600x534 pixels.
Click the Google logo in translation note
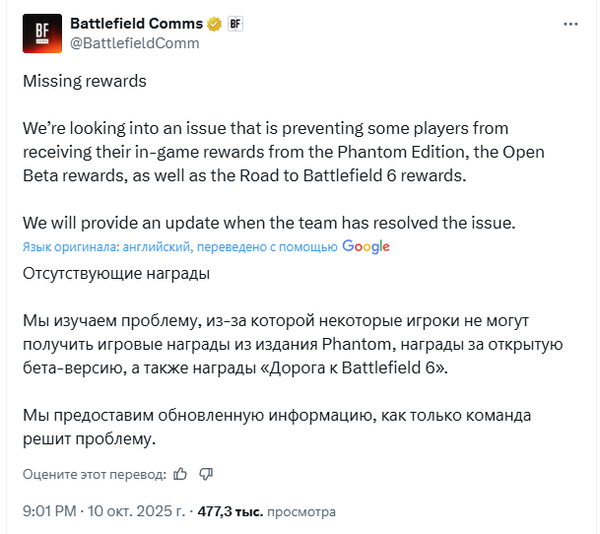[366, 246]
